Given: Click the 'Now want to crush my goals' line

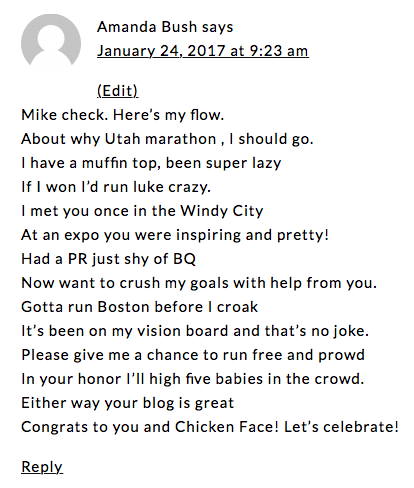Looking at the screenshot, I should (199, 283).
